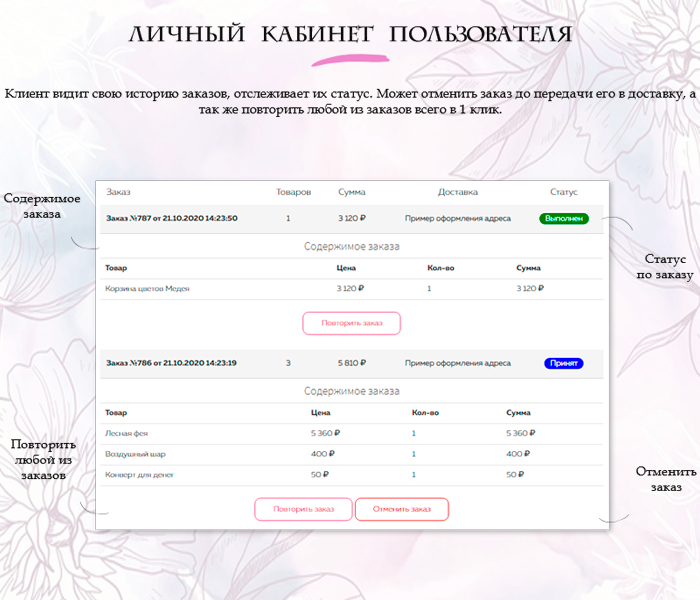Click the Заказ column header
The width and height of the screenshot is (700, 600).
point(119,191)
